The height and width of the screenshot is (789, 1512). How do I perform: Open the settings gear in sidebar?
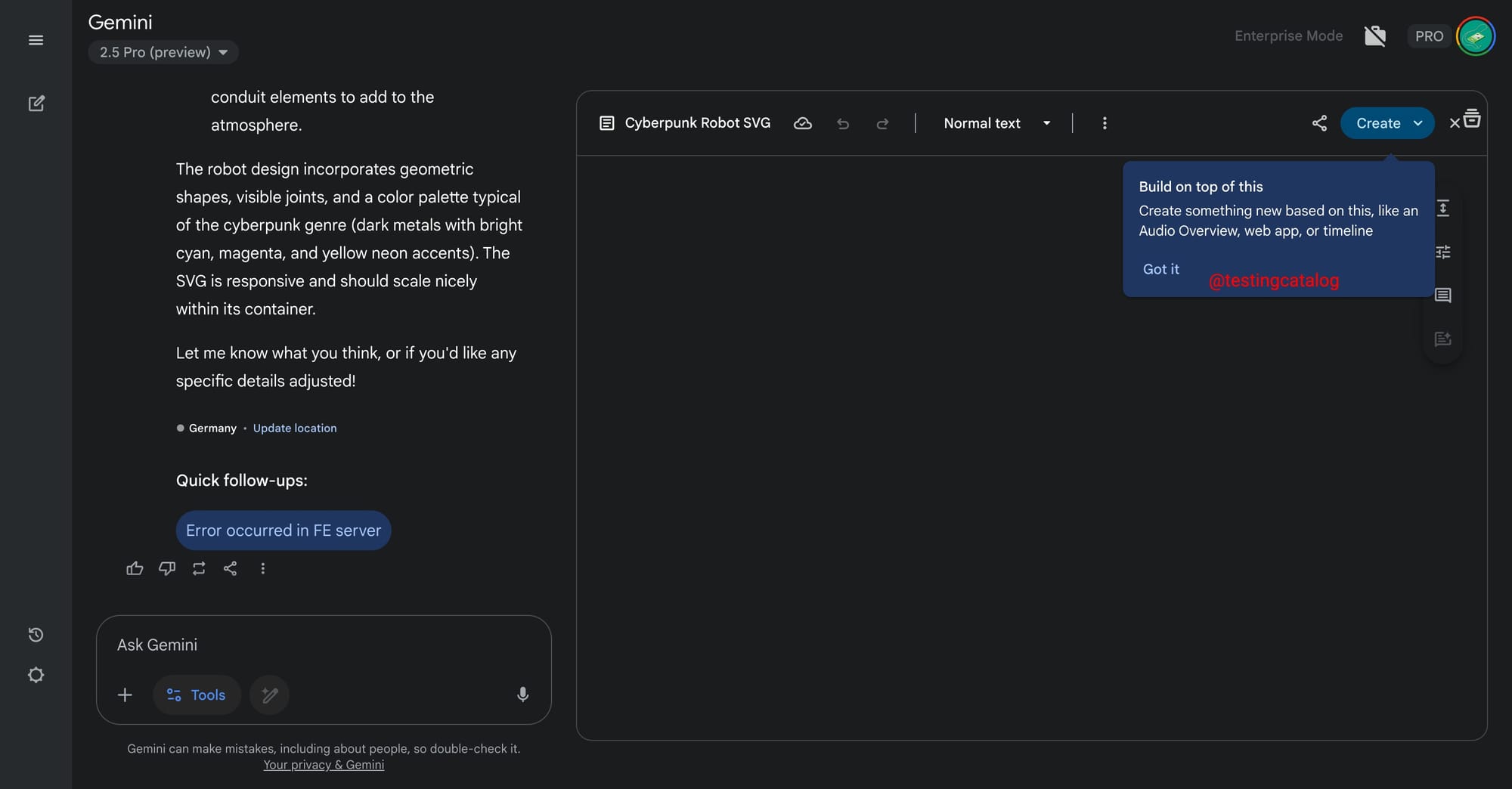click(x=36, y=675)
